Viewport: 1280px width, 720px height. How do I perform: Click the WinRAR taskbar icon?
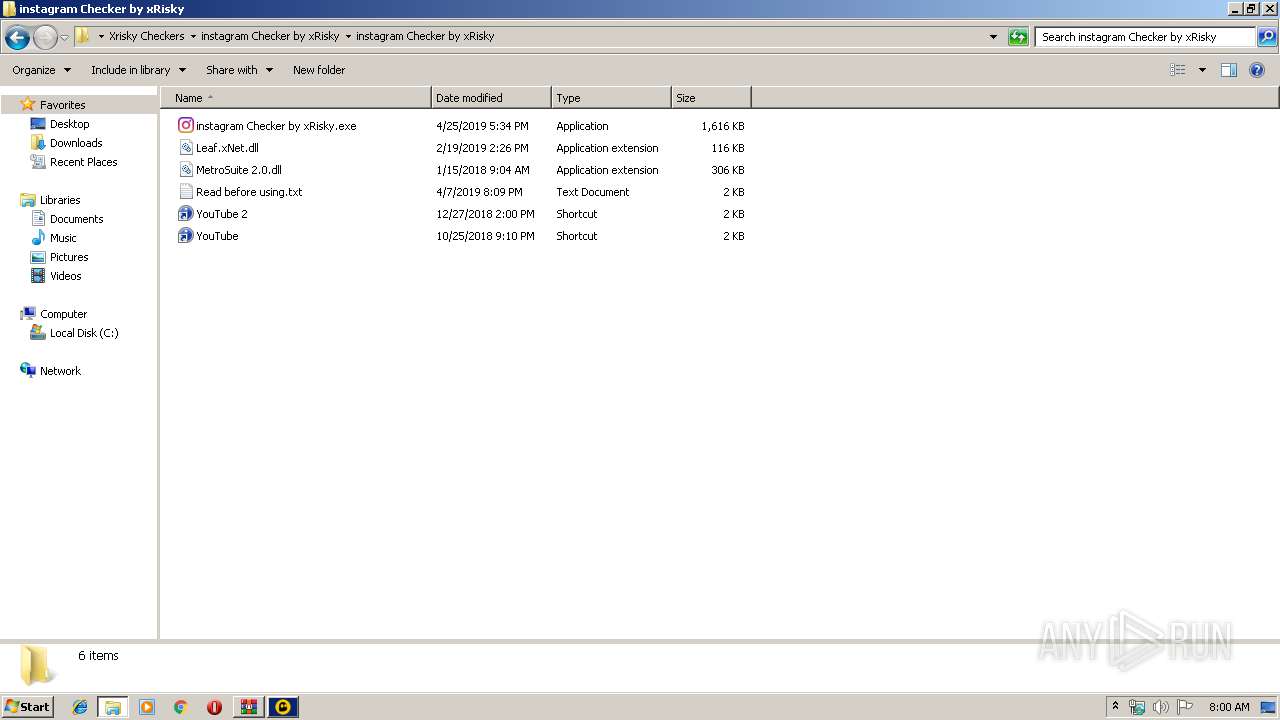[x=248, y=707]
